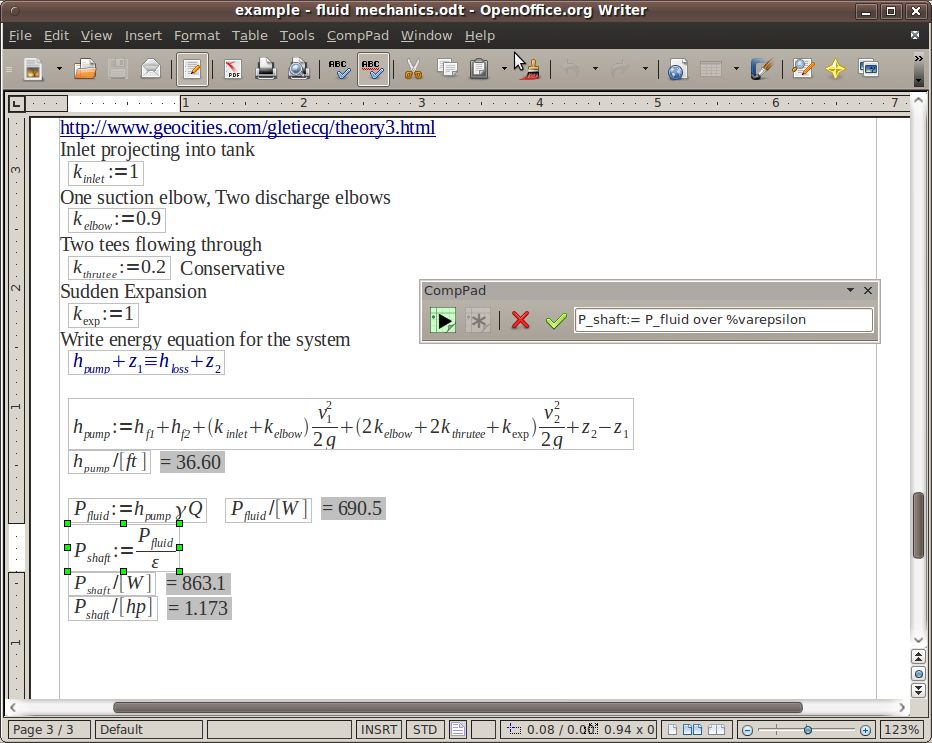Open the Navigator star icon

coord(835,69)
